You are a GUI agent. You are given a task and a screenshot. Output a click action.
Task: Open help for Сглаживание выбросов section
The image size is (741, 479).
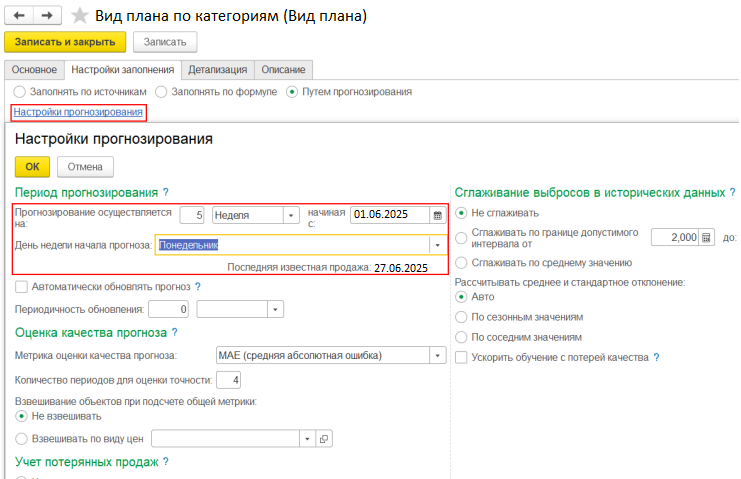(x=733, y=192)
